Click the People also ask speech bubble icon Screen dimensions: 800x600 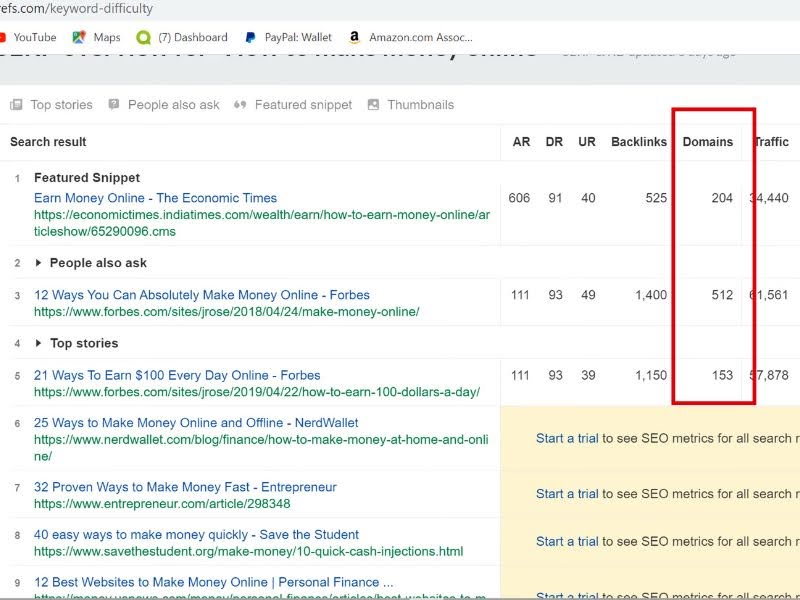coord(115,104)
